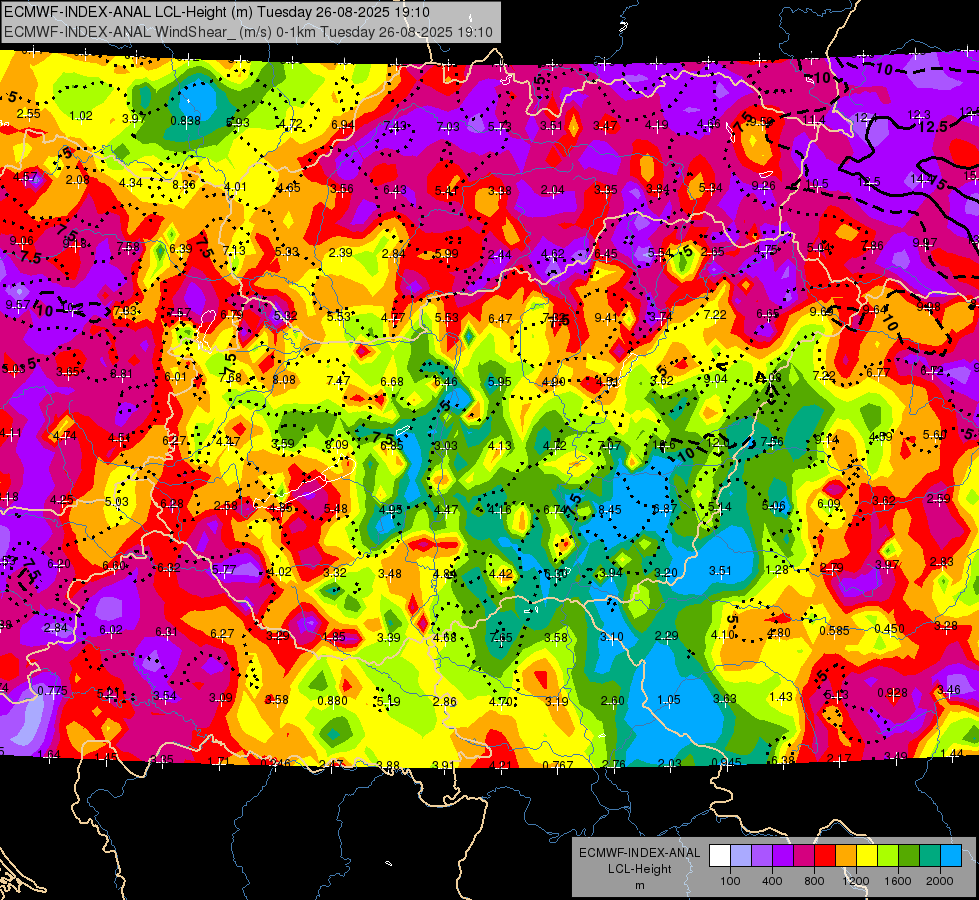Click the '100' legend scale label
979x900 pixels.
(x=730, y=881)
